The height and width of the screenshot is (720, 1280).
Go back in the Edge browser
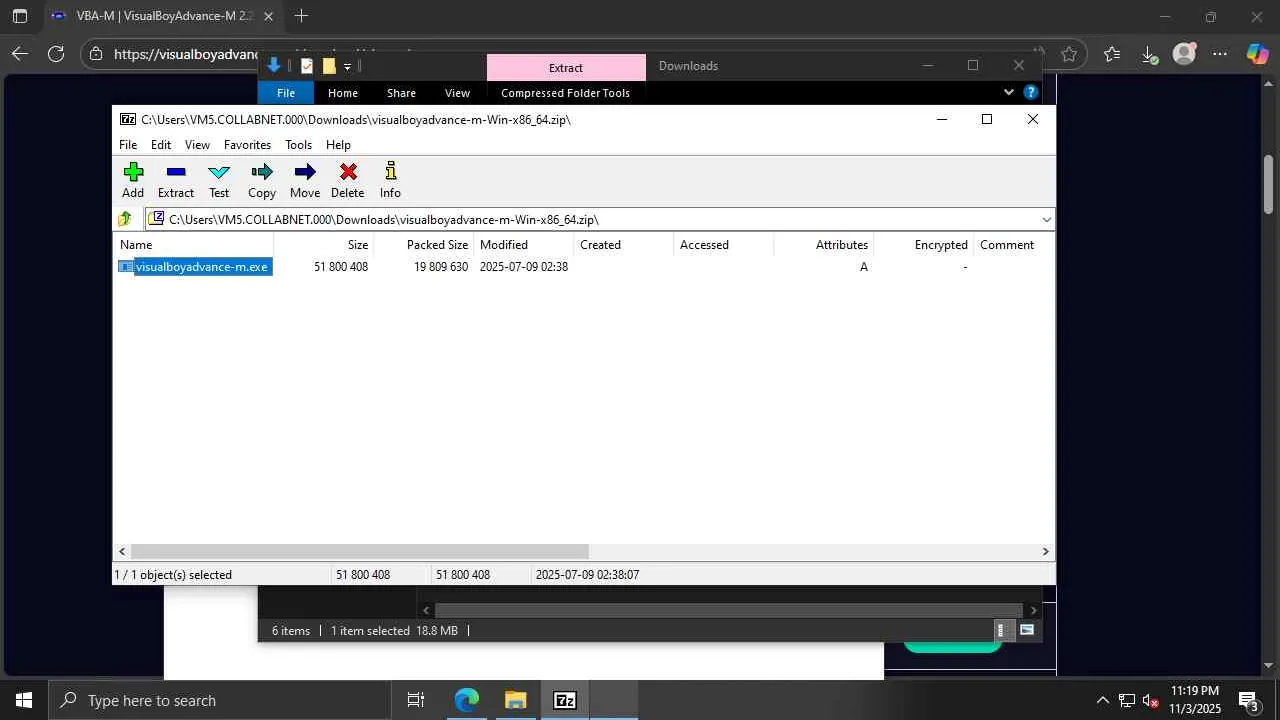(20, 54)
